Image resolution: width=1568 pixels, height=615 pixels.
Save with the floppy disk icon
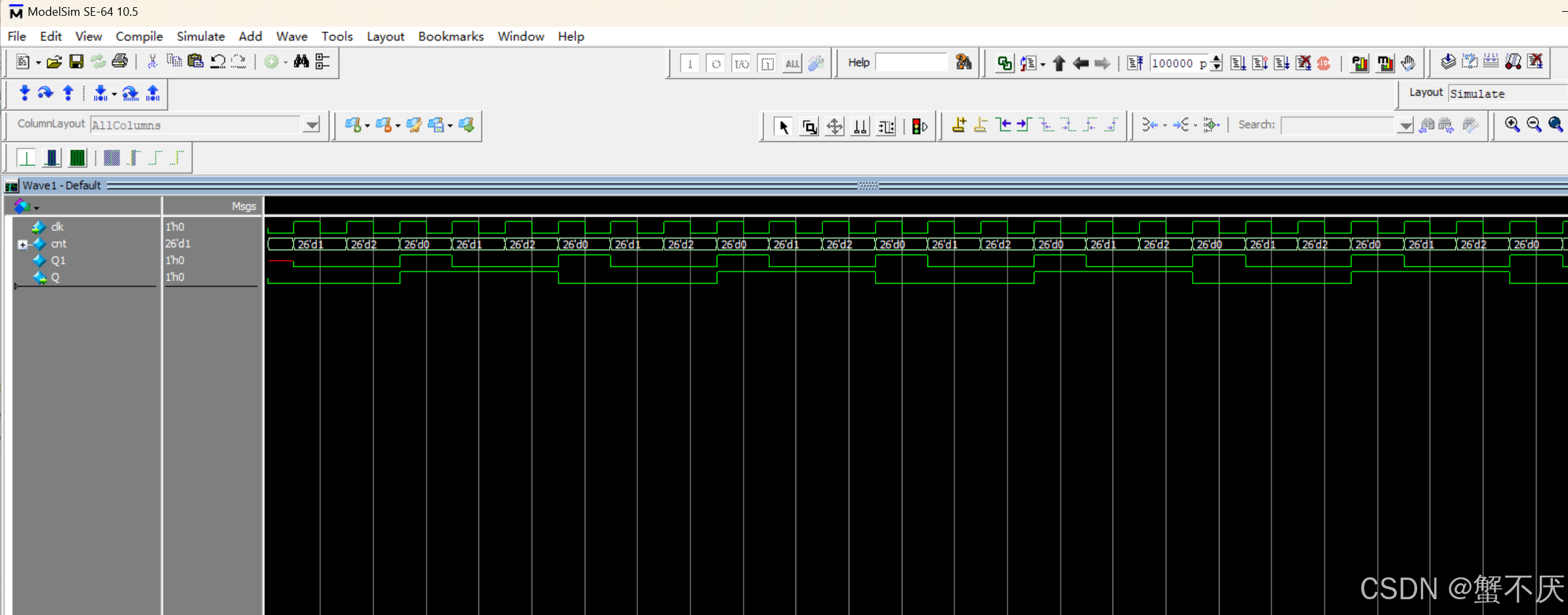pos(76,62)
